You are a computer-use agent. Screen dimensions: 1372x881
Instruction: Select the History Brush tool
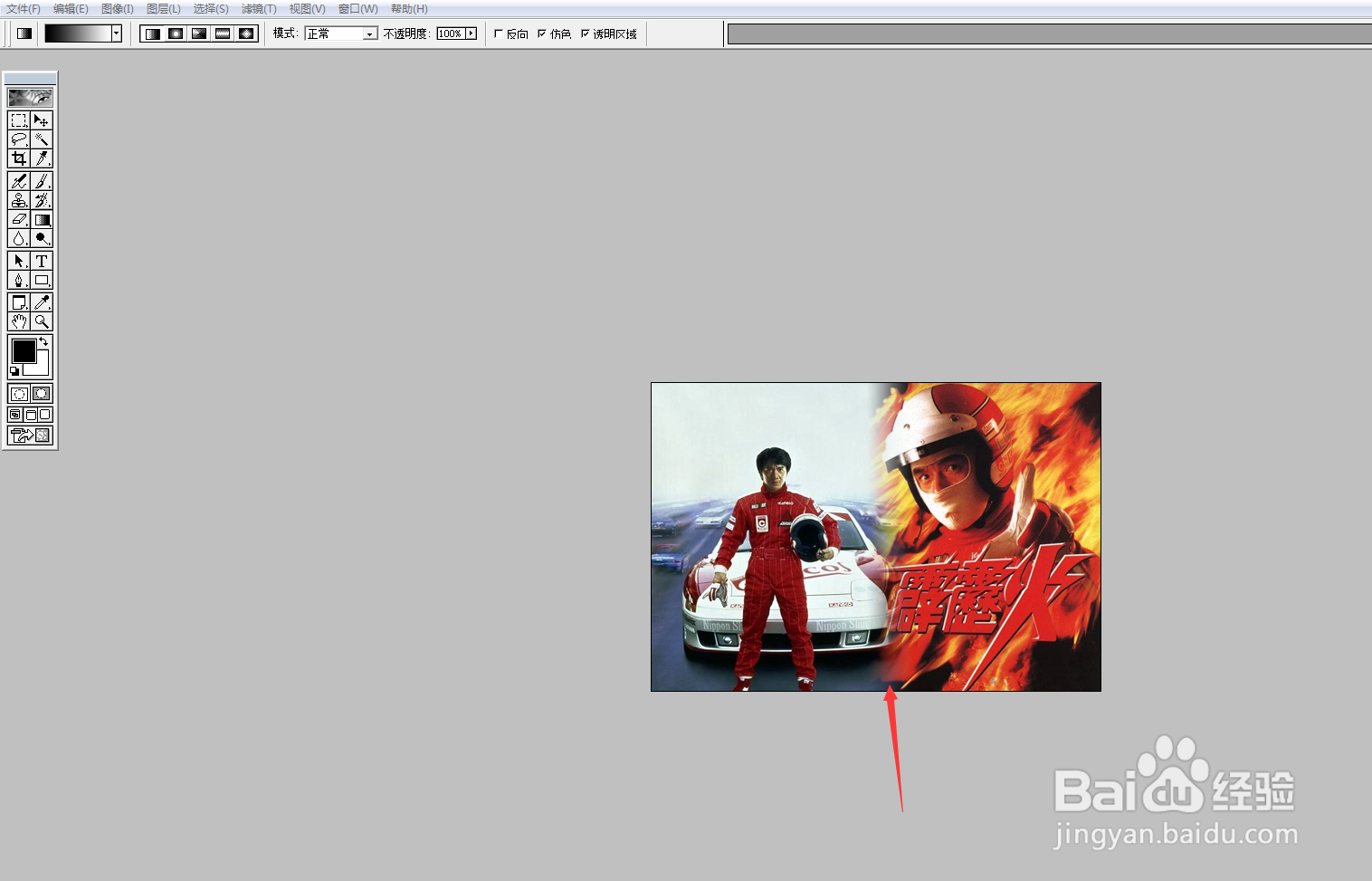pos(42,200)
